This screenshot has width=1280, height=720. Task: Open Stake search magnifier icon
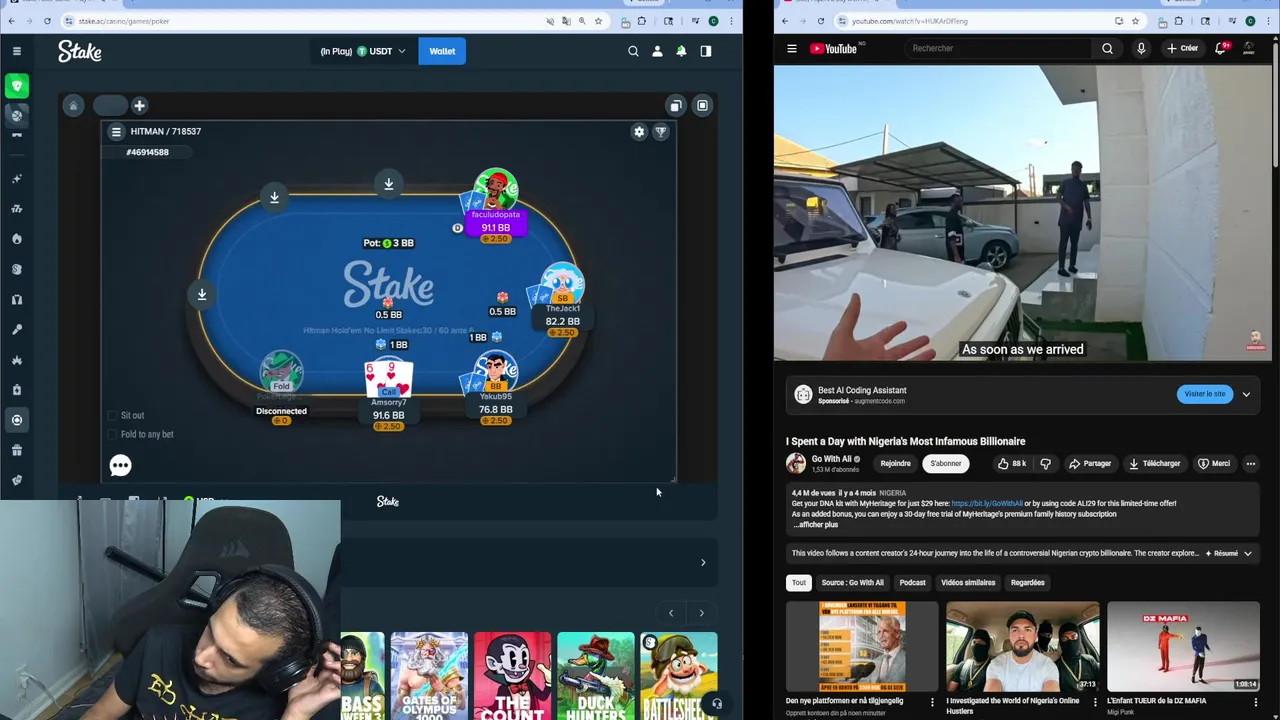click(633, 51)
